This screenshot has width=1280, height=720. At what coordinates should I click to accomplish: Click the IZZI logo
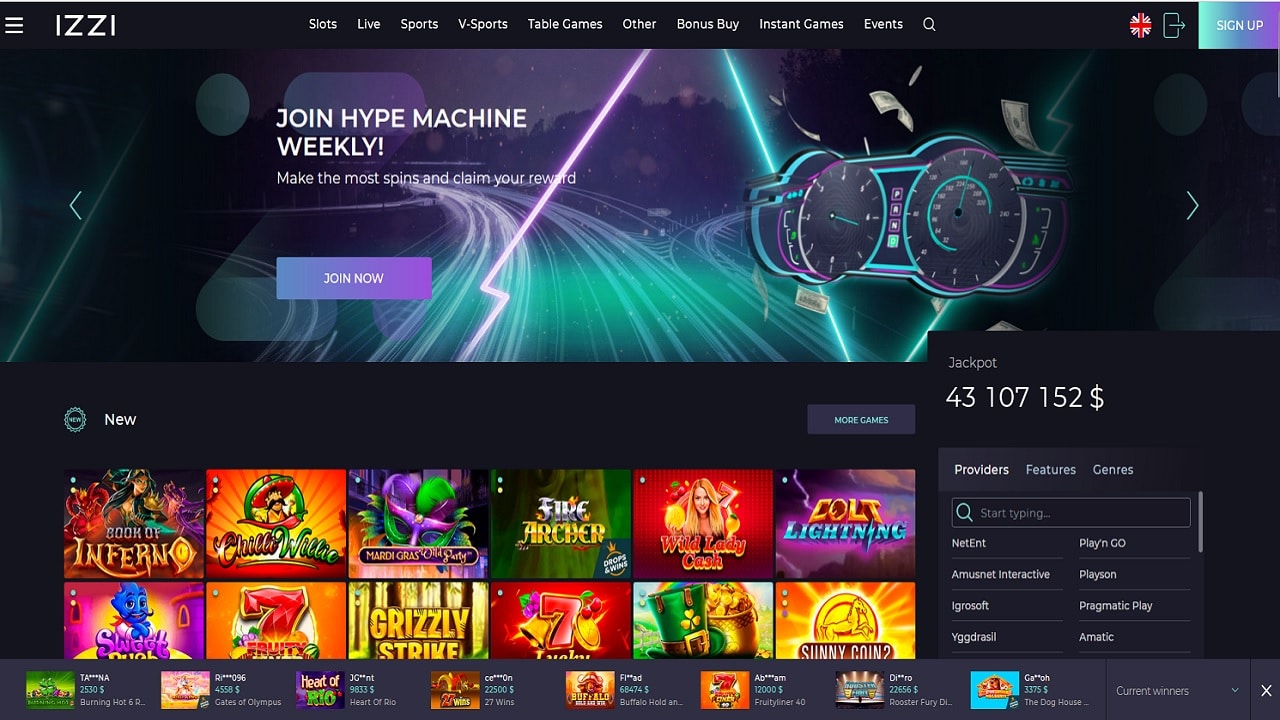pyautogui.click(x=86, y=25)
